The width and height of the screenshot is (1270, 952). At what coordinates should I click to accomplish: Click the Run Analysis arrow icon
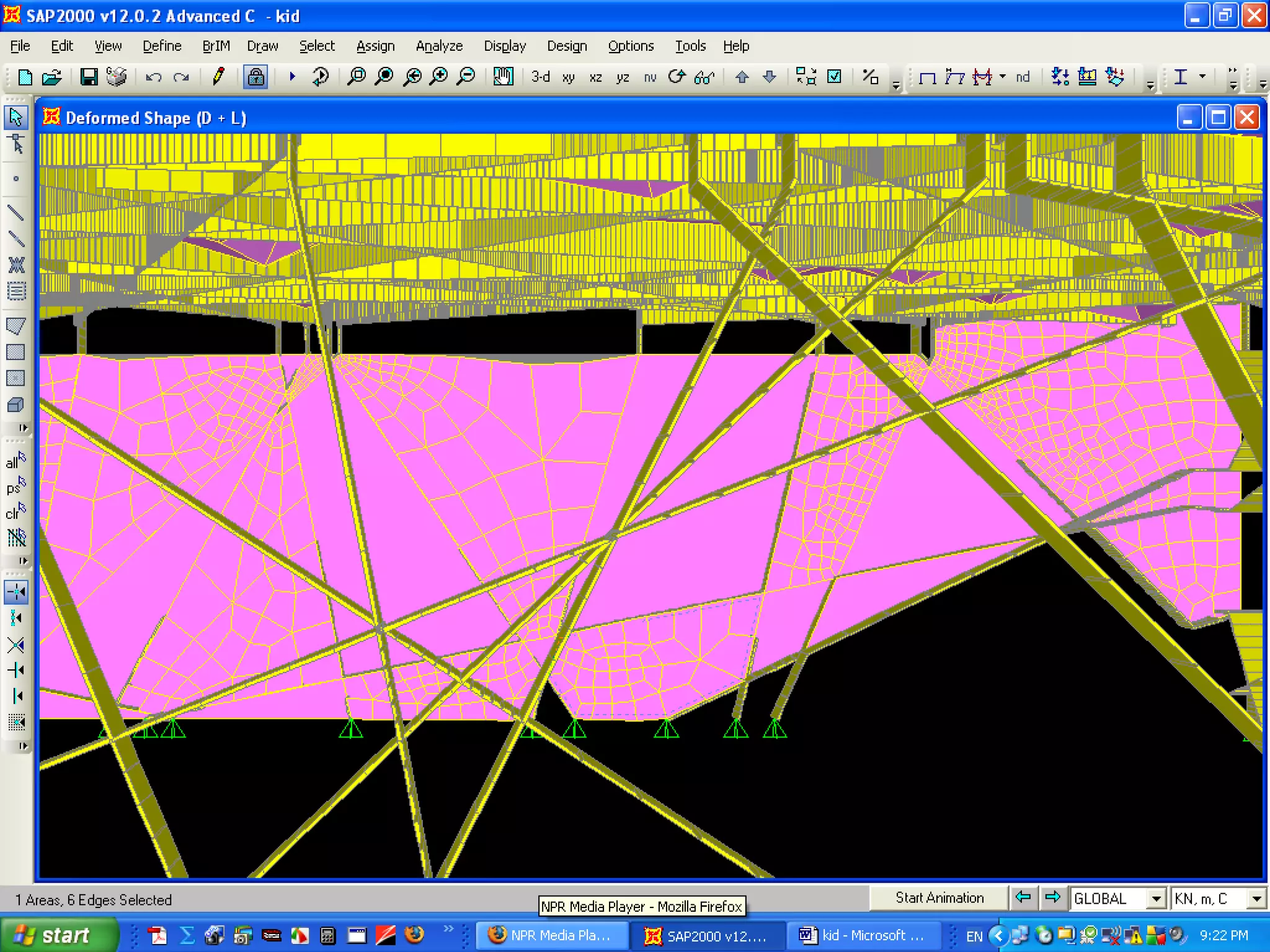tap(292, 77)
